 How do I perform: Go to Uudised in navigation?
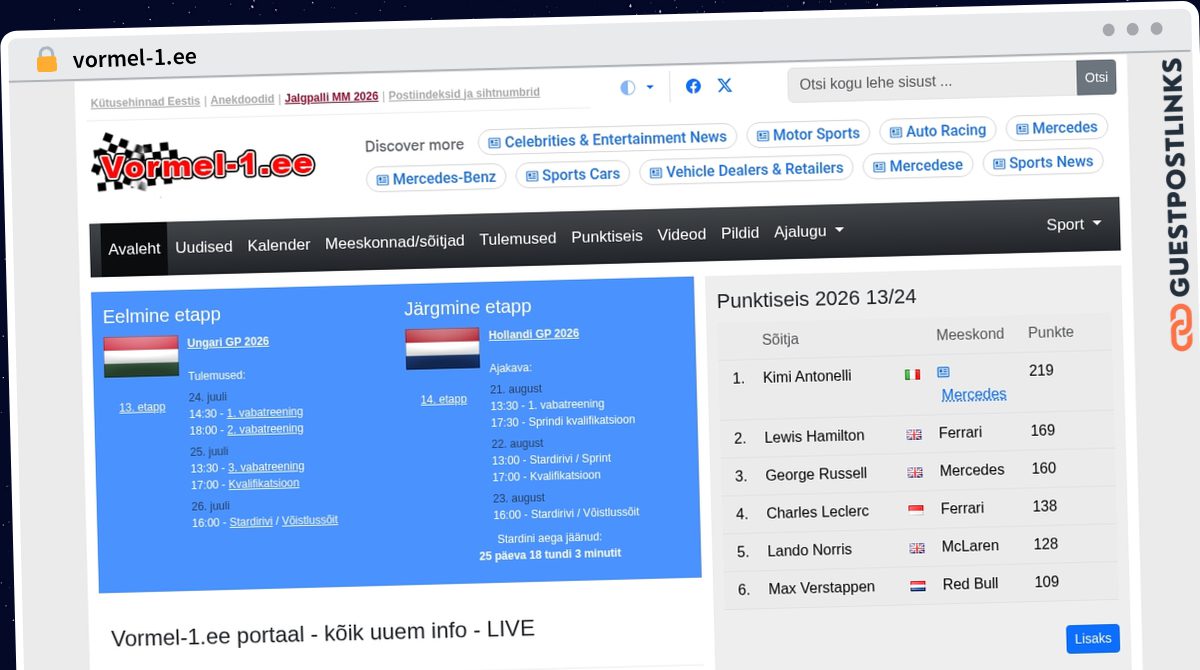click(x=204, y=246)
